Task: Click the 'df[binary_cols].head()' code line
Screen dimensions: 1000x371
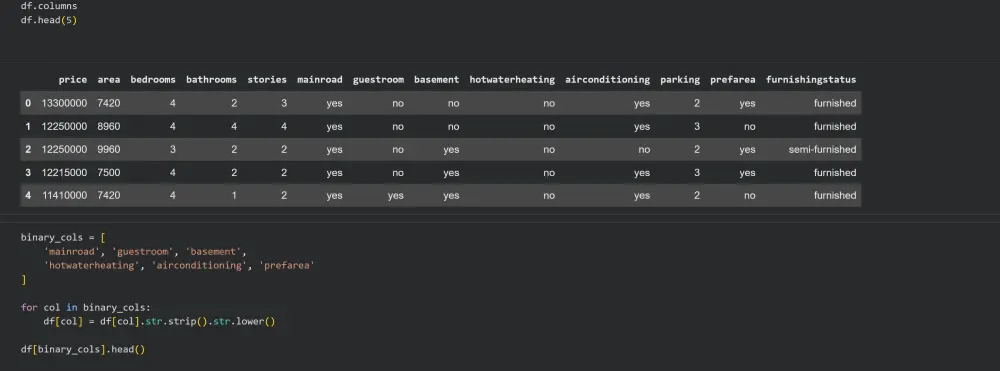Action: [83, 350]
